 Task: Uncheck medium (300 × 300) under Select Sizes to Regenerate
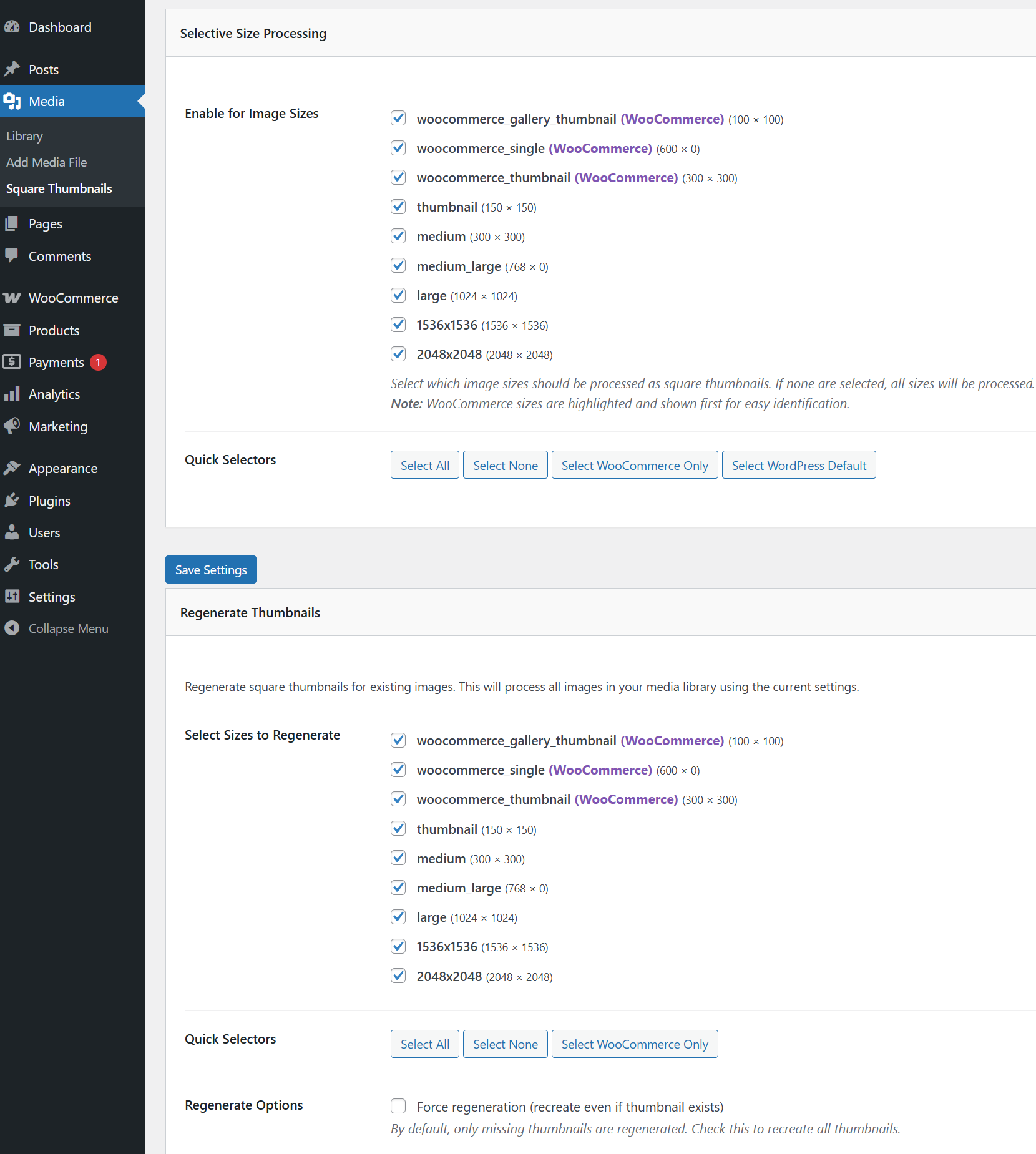398,858
